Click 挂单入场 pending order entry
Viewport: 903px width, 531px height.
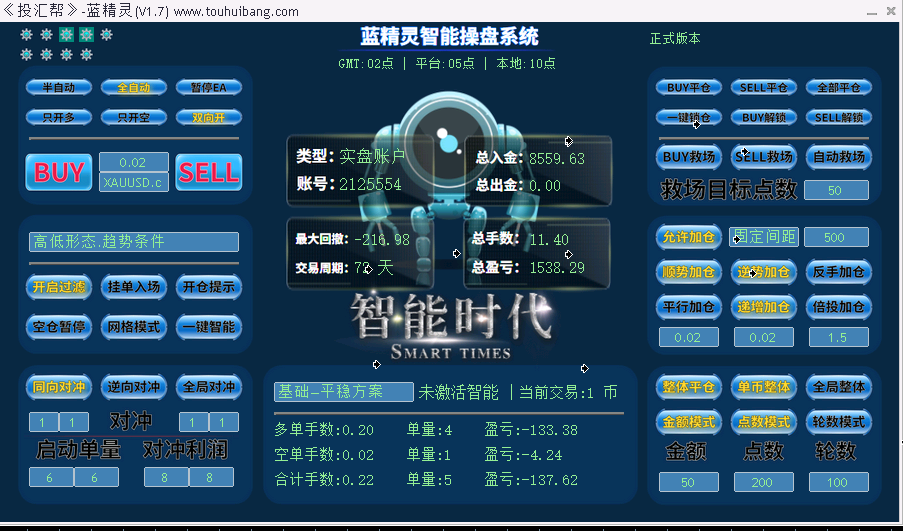134,287
